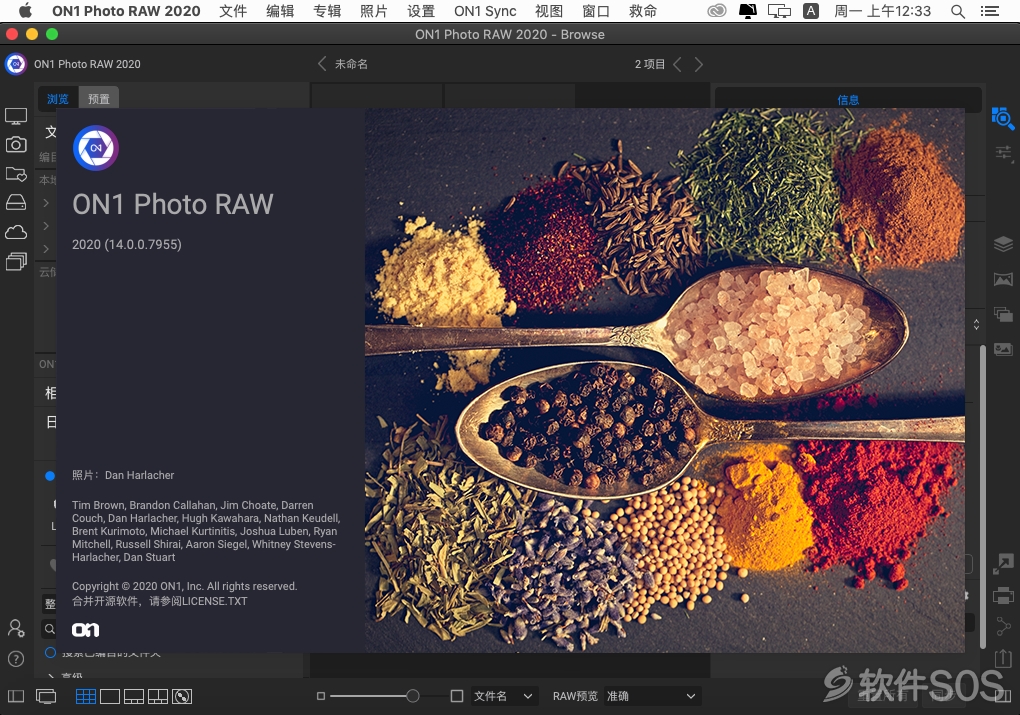Toggle the left panel visibility icon

click(16, 696)
